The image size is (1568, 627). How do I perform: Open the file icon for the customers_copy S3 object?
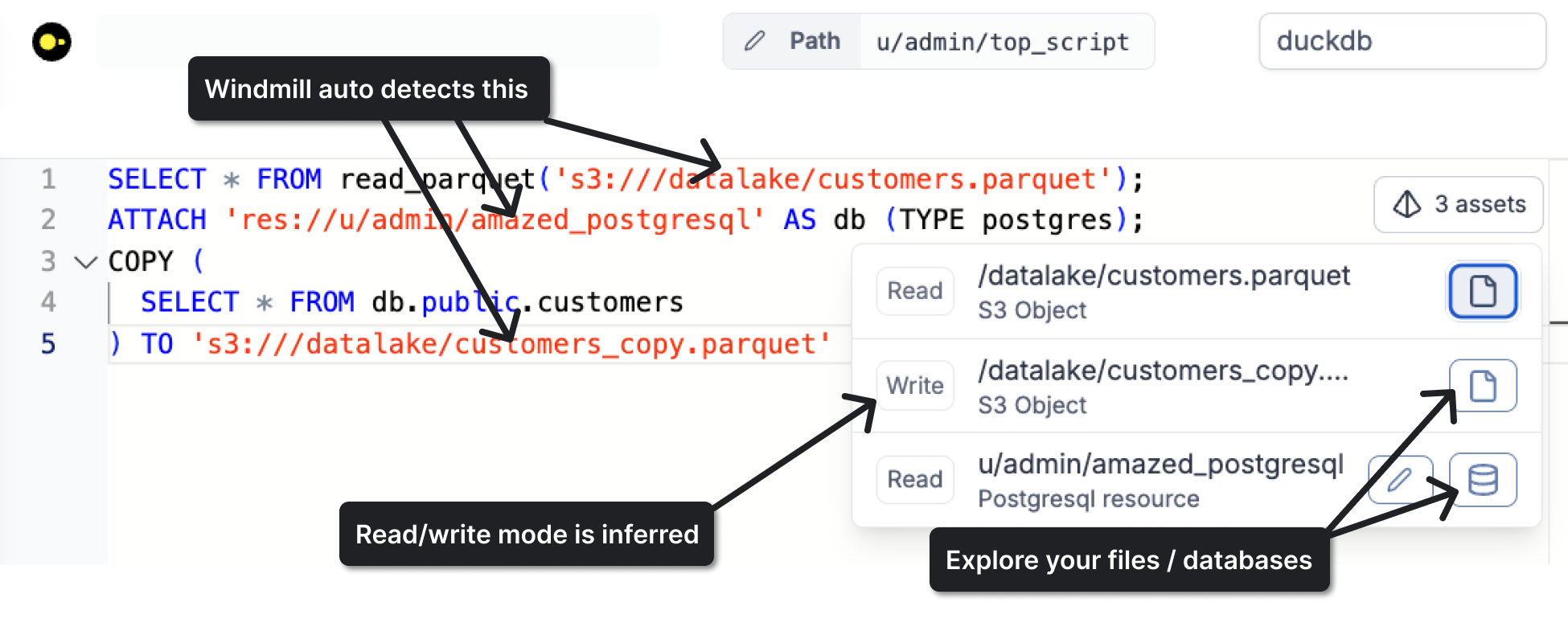[x=1482, y=385]
